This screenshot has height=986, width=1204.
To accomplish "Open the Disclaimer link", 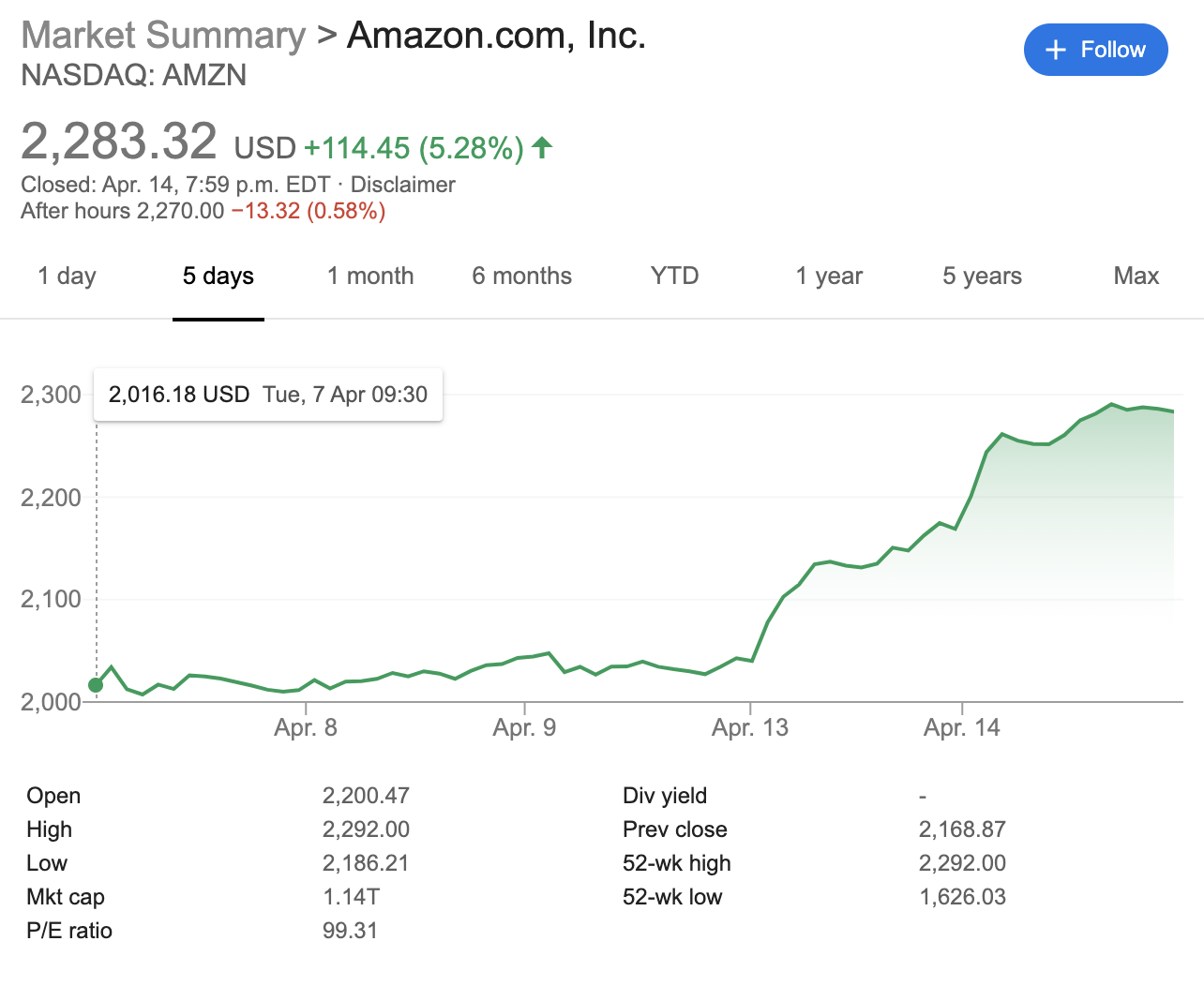I will (402, 185).
